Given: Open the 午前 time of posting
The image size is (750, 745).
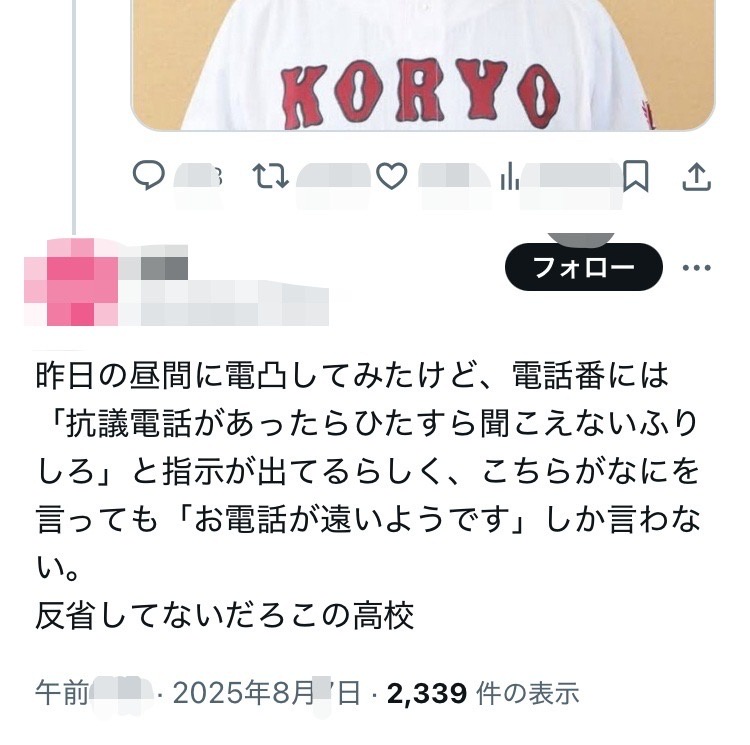Looking at the screenshot, I should [x=94, y=693].
